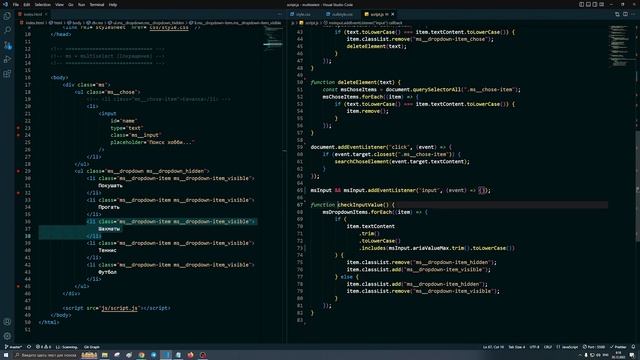Open the Selection menu
Image resolution: width=640 pixels, height=360 pixels.
point(42,4)
